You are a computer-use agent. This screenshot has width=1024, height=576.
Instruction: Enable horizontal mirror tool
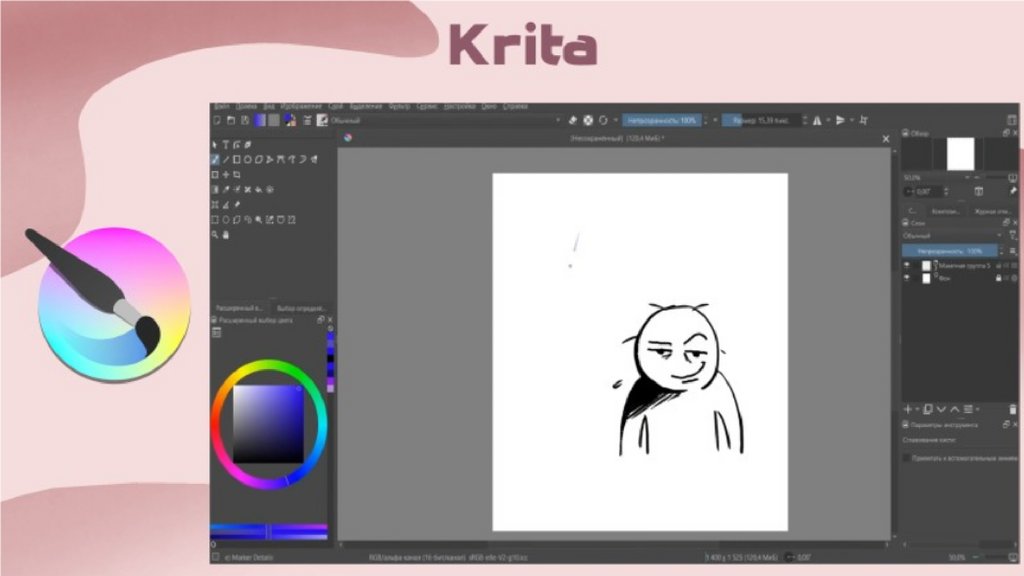817,120
